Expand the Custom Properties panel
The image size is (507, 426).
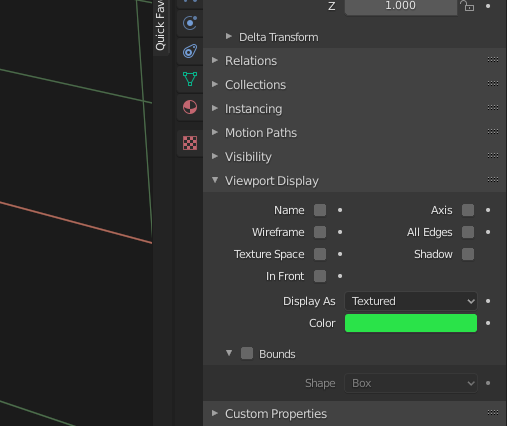click(215, 413)
